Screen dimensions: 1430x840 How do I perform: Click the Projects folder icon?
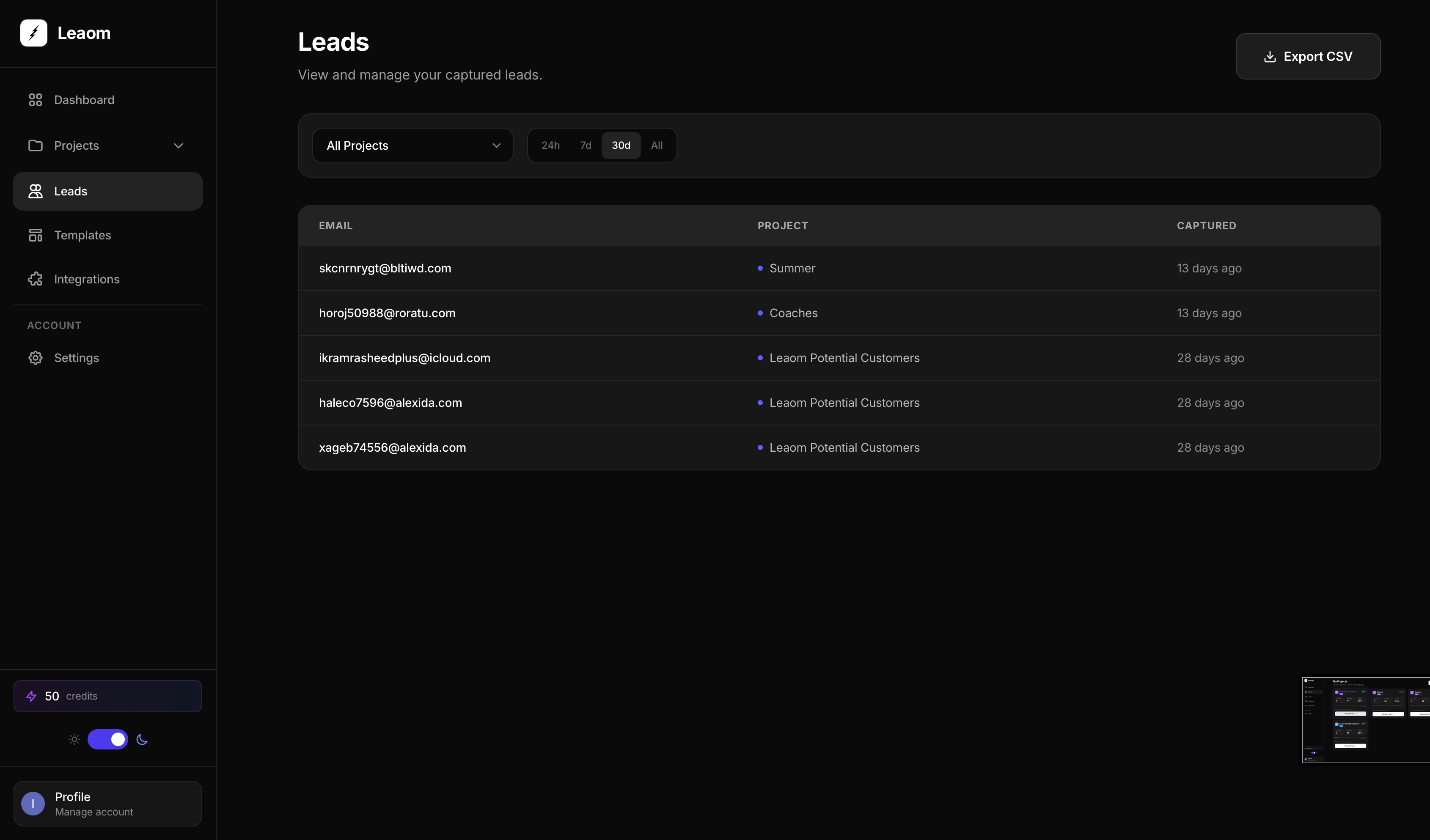click(x=35, y=146)
